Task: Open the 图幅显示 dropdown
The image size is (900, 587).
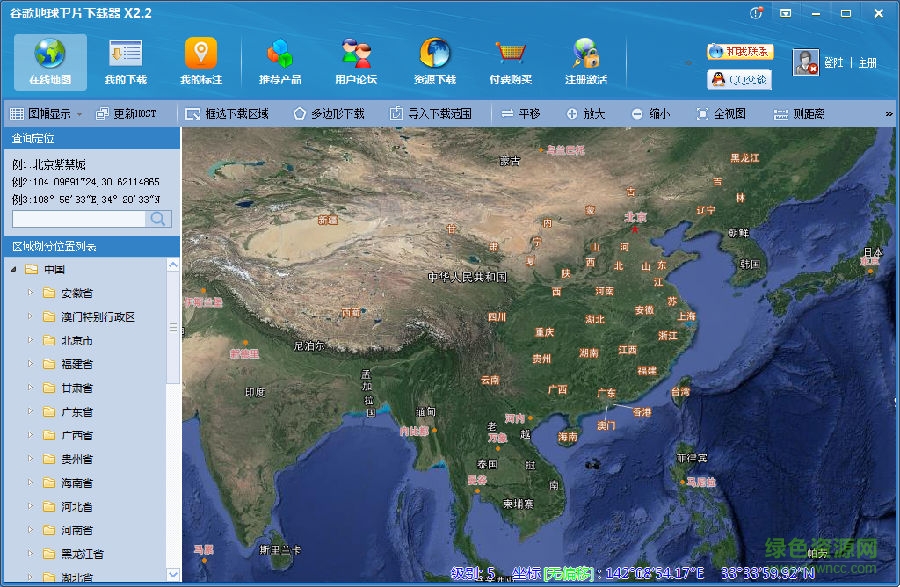Action: tap(46, 114)
